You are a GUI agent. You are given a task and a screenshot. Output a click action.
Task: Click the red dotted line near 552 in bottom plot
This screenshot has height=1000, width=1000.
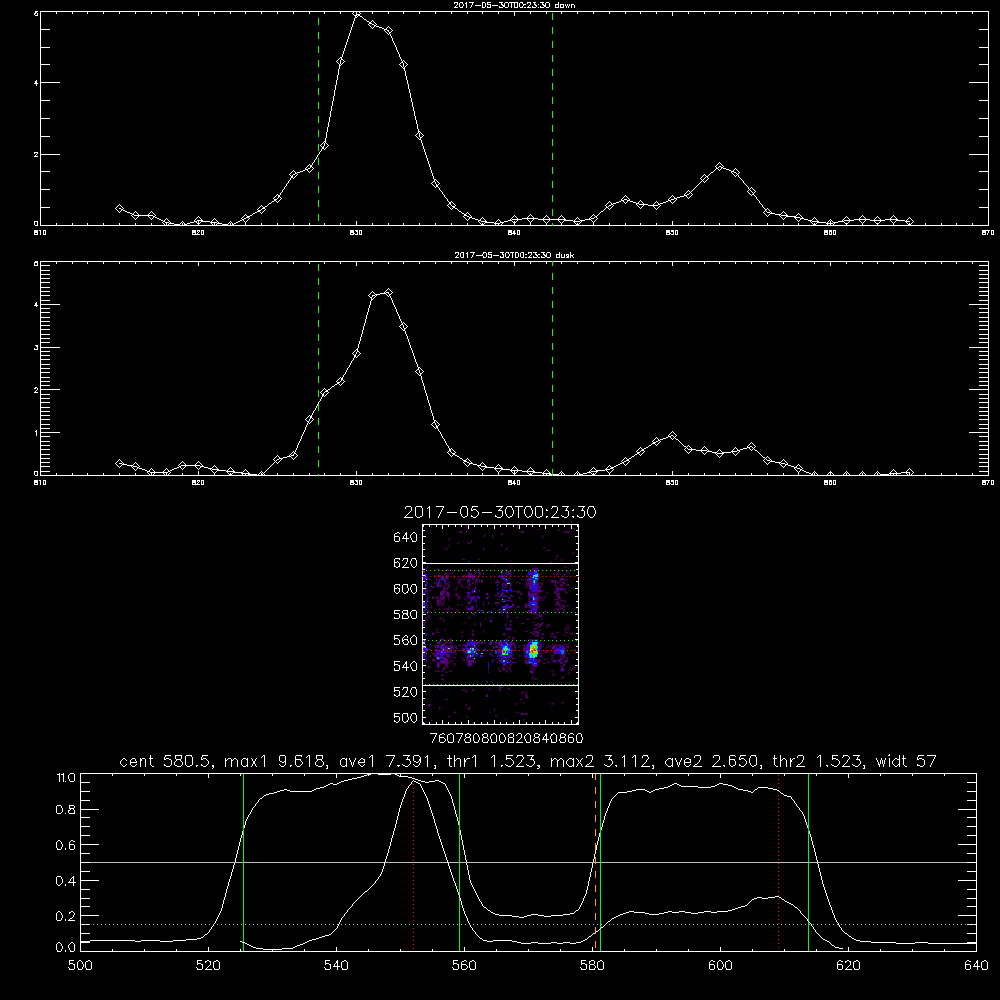pyautogui.click(x=414, y=864)
